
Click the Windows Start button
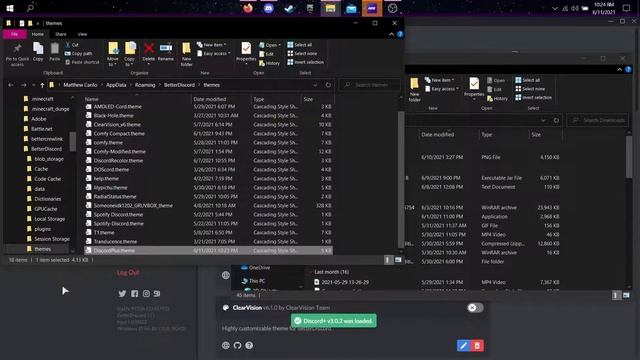[9, 8]
